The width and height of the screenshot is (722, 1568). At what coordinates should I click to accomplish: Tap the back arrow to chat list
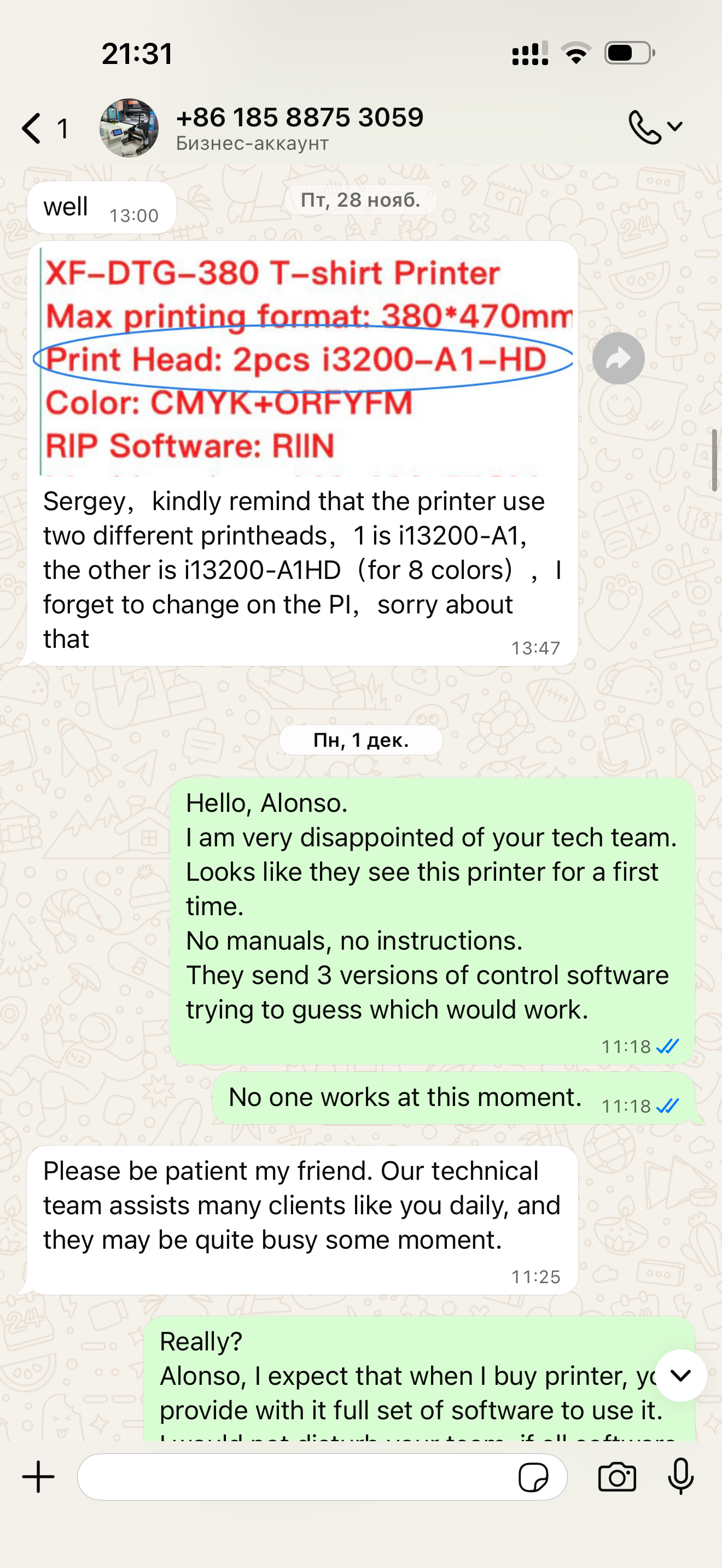coord(32,128)
